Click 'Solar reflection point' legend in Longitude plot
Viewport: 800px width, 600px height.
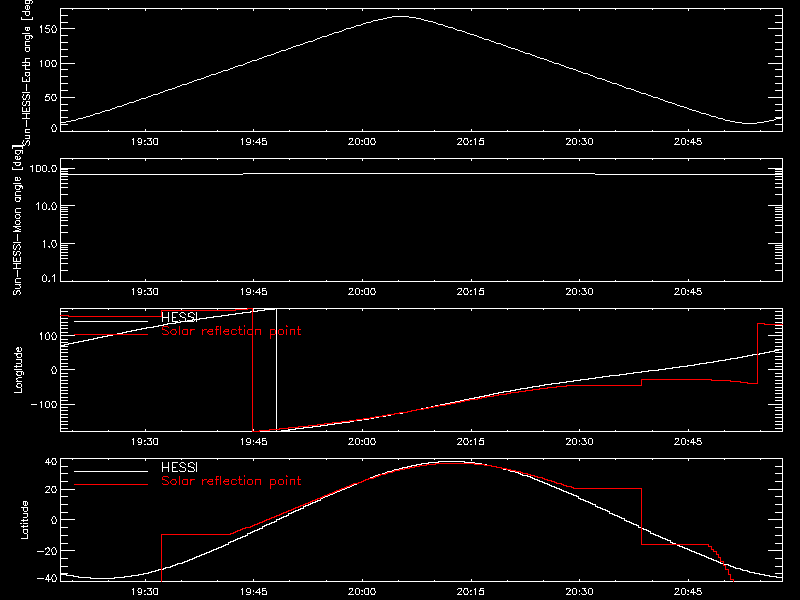231,331
